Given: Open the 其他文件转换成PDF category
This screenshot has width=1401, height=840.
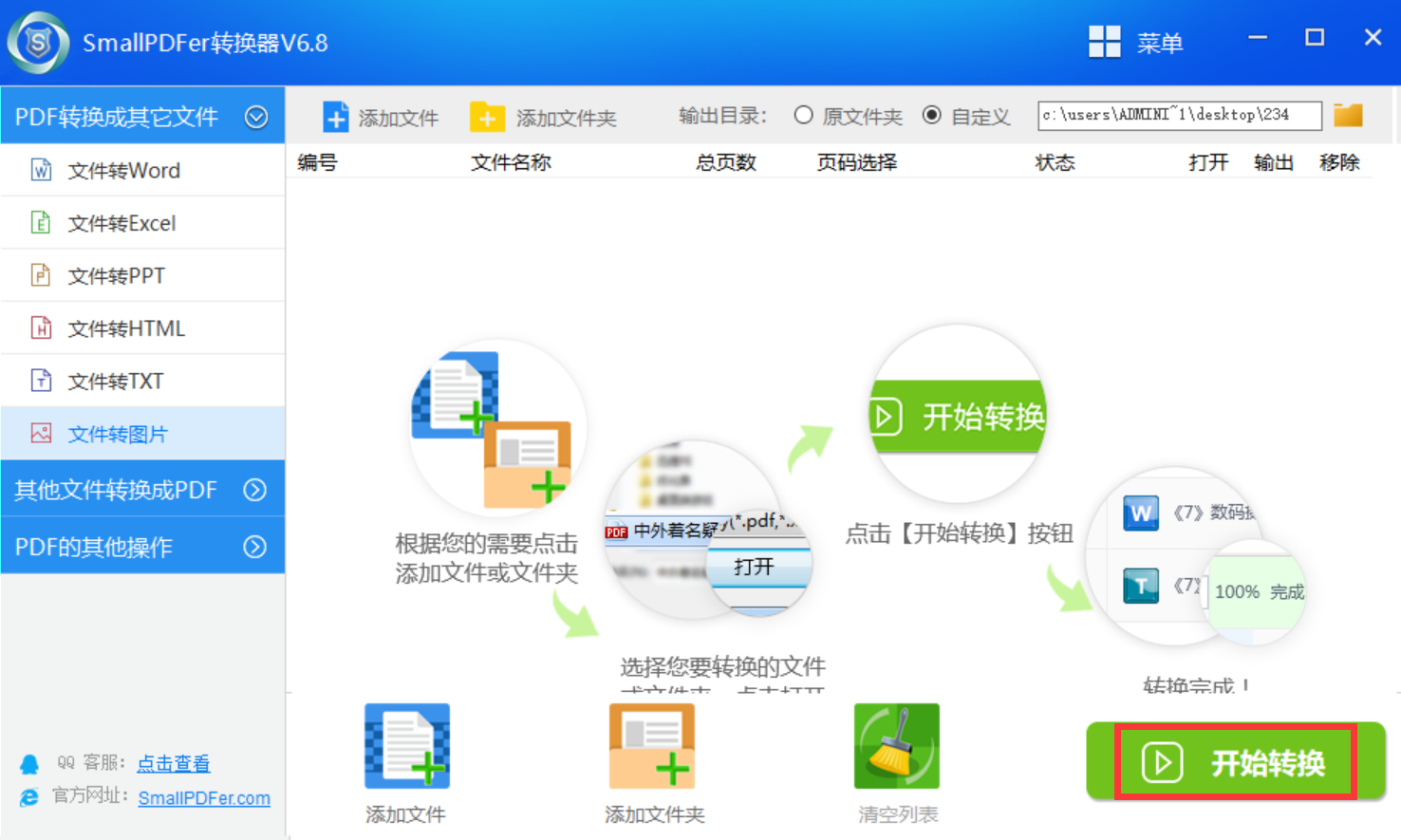Looking at the screenshot, I should [142, 490].
